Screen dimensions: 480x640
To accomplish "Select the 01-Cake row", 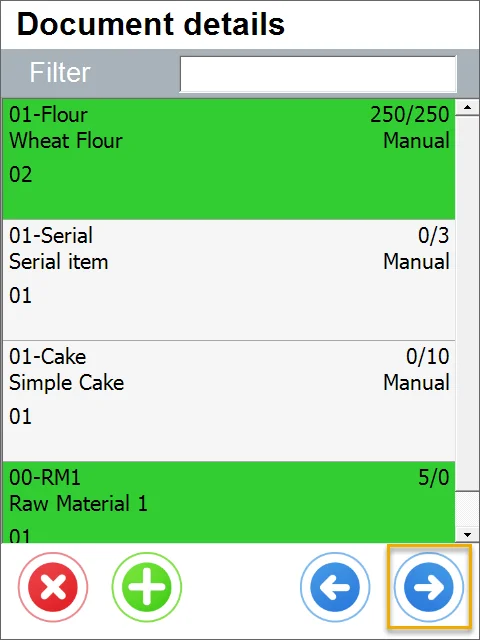I will click(229, 401).
